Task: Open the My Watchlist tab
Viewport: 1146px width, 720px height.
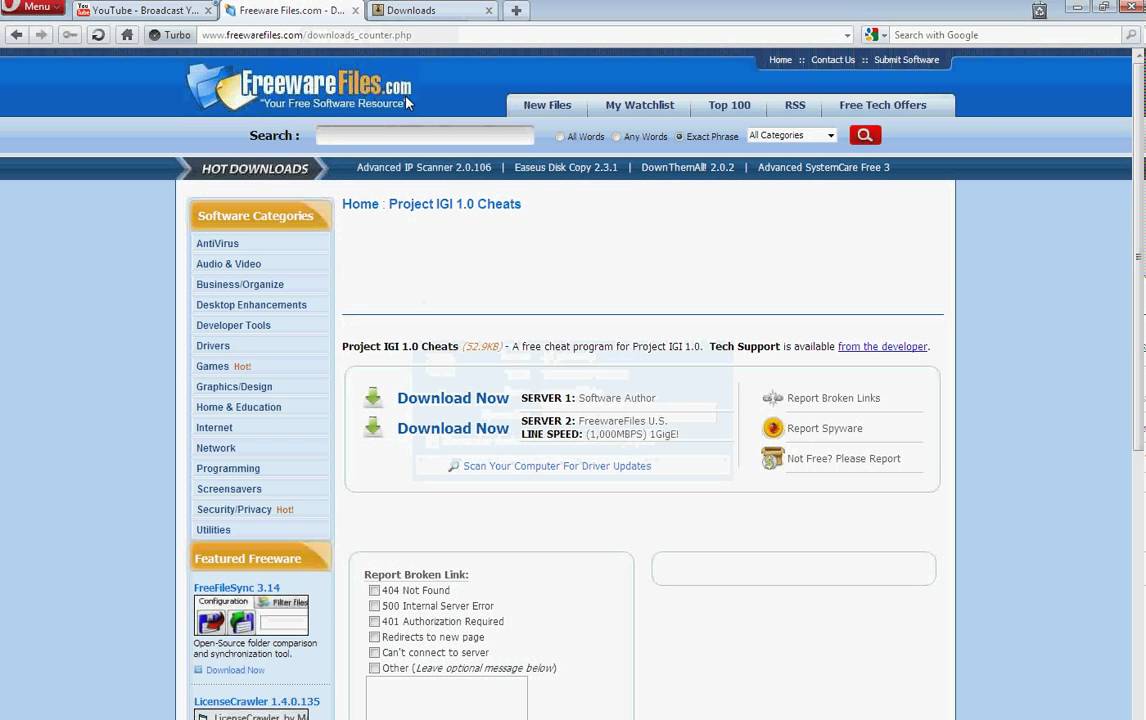Action: click(640, 105)
